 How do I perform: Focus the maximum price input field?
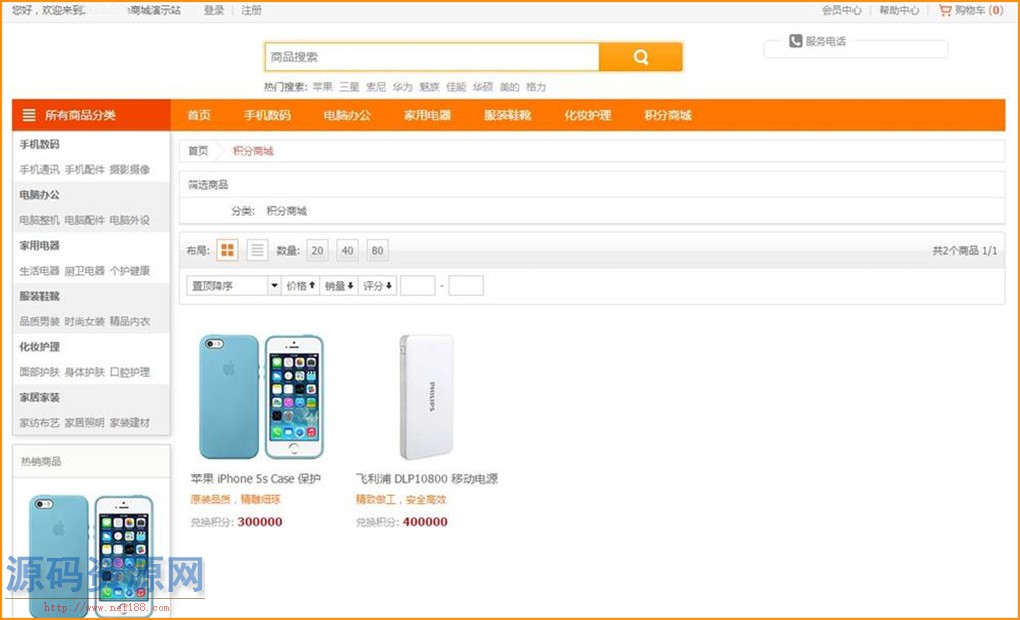[466, 286]
